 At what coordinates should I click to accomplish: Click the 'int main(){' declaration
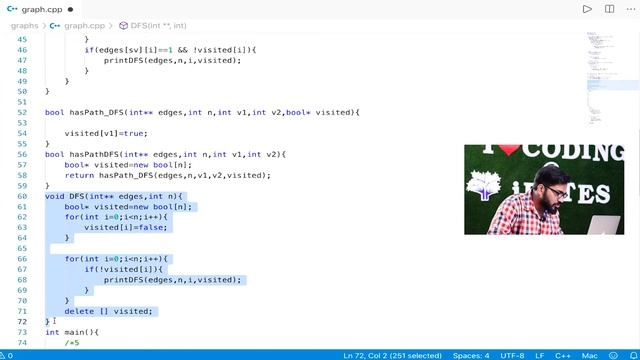[72, 332]
